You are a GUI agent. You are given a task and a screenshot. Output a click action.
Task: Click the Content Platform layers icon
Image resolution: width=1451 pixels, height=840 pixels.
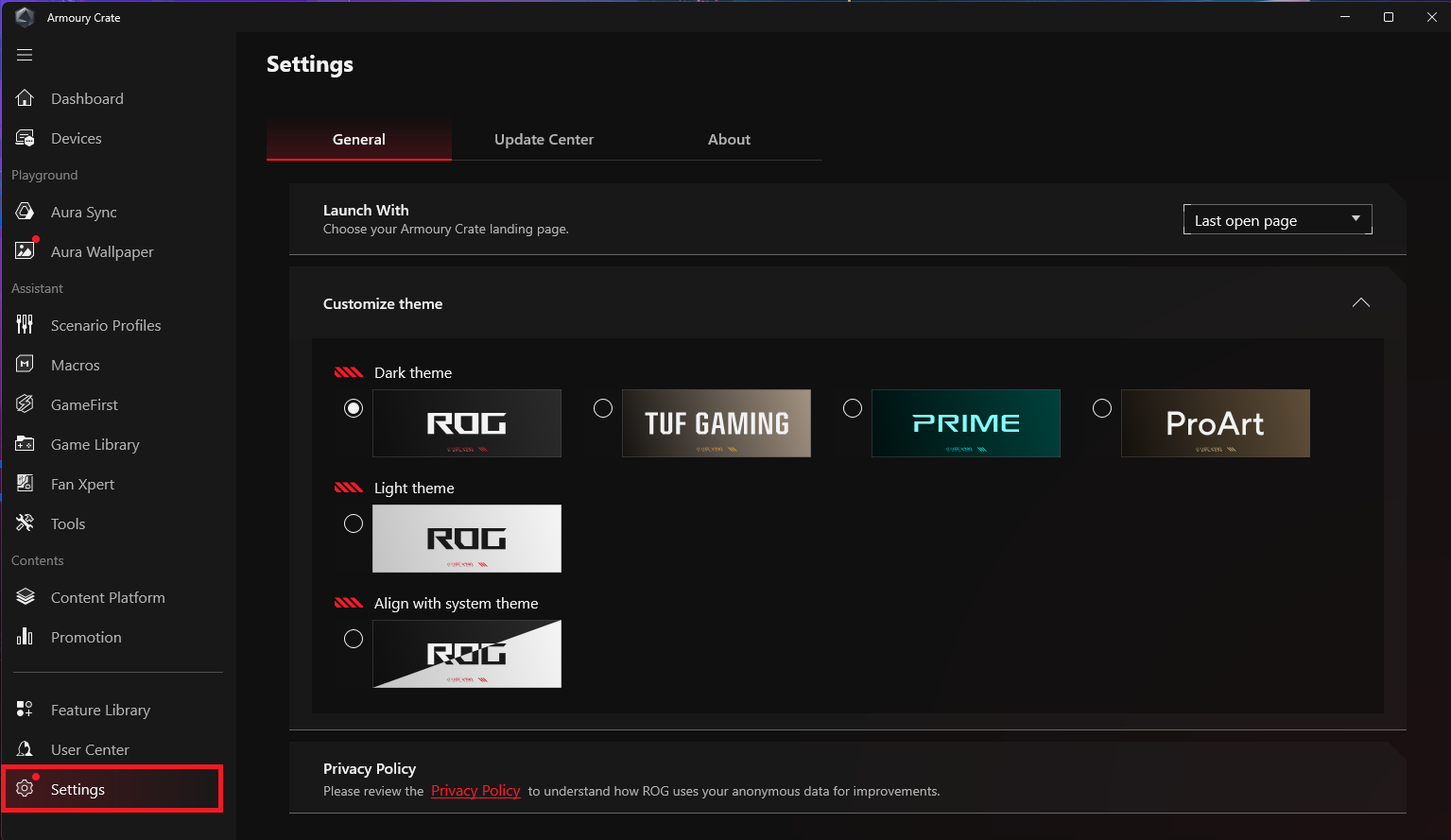pos(26,597)
